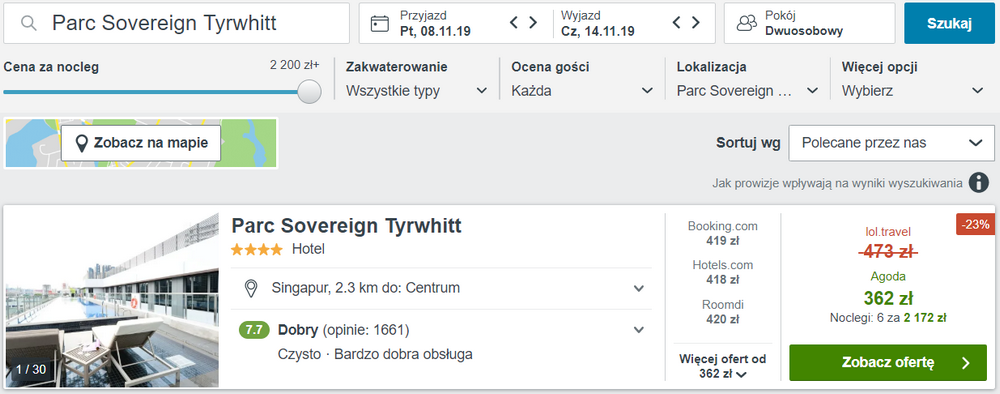Click the 2 200 zł+ maximum price label
Screen dimensions: 1000x394
(x=295, y=65)
